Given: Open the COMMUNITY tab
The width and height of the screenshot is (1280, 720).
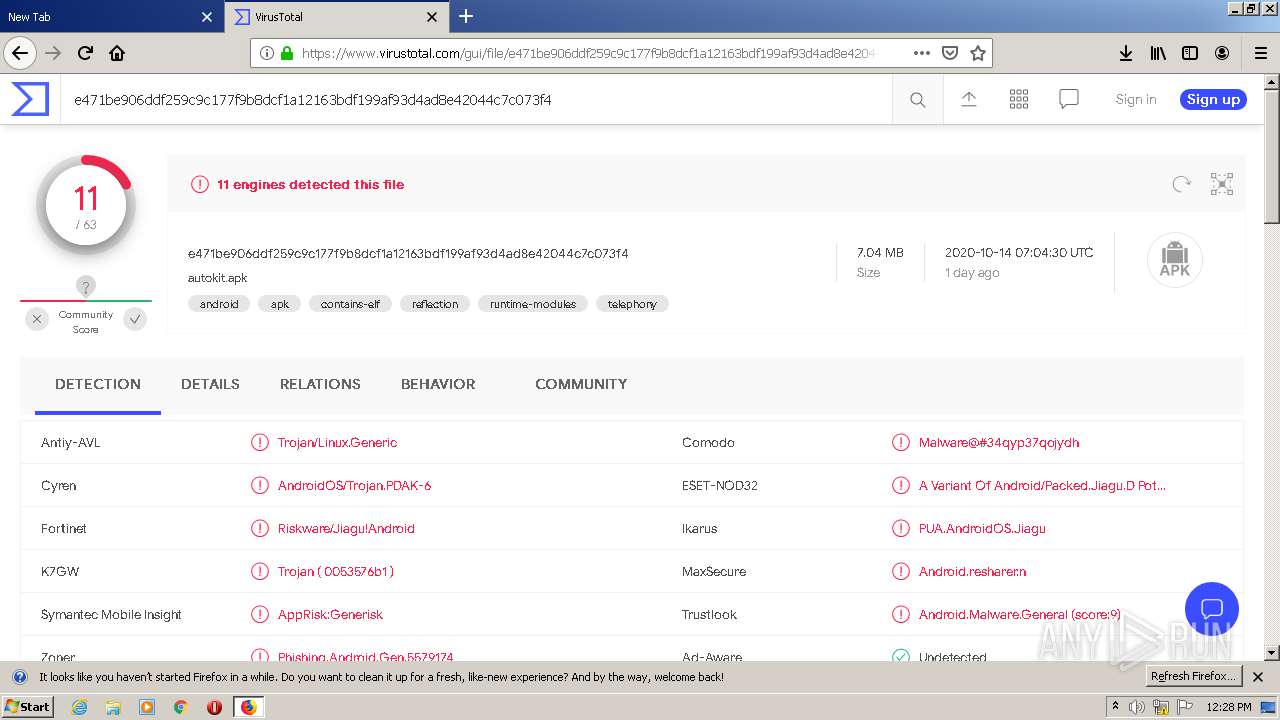Looking at the screenshot, I should point(581,384).
